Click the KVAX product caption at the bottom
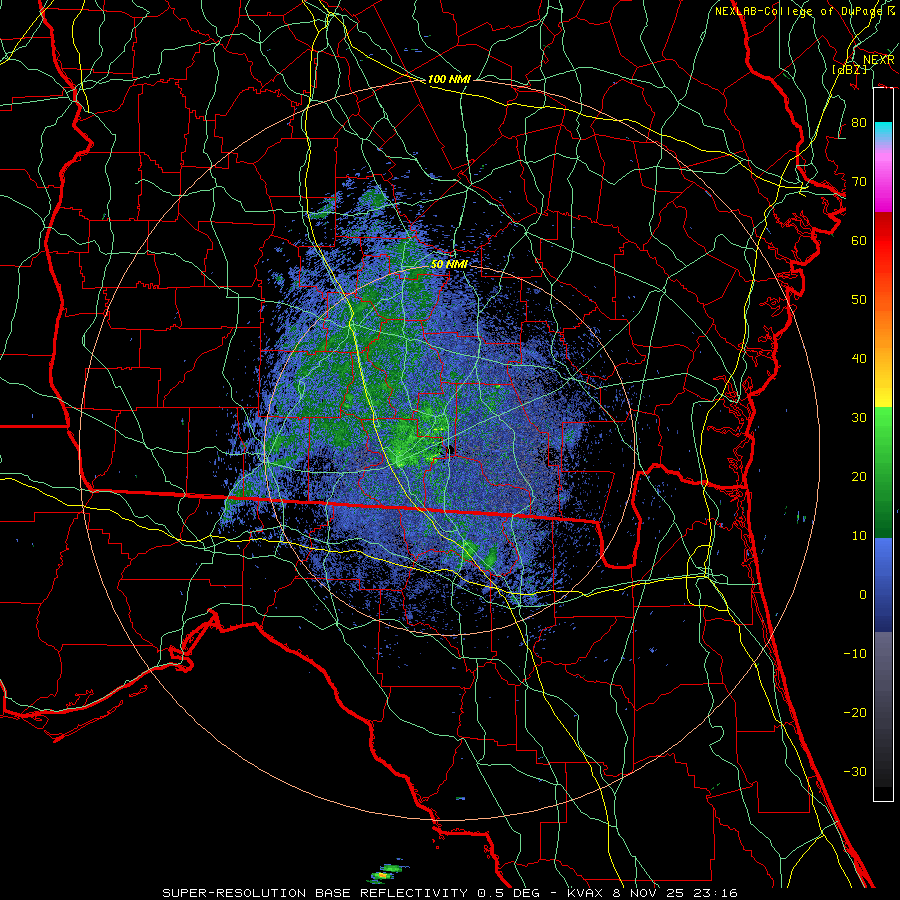The width and height of the screenshot is (900, 900). click(x=450, y=893)
